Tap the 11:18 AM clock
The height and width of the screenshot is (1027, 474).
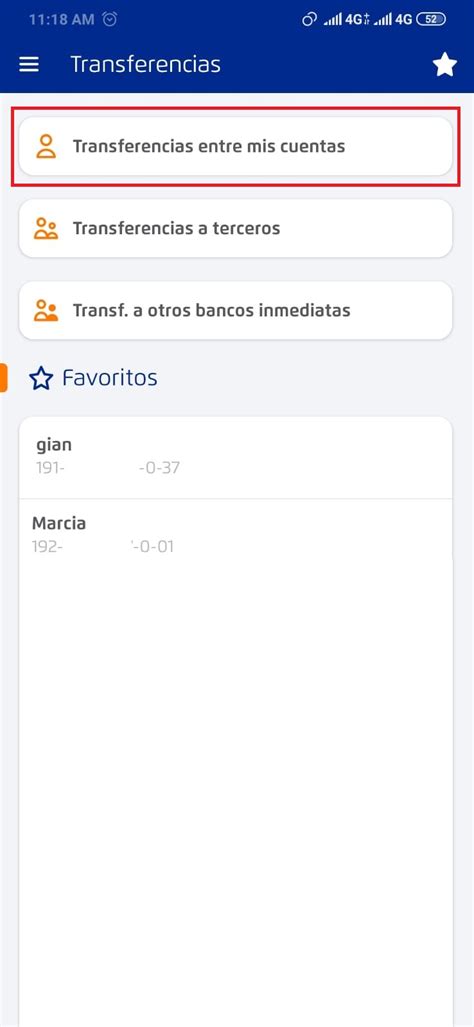click(x=62, y=20)
